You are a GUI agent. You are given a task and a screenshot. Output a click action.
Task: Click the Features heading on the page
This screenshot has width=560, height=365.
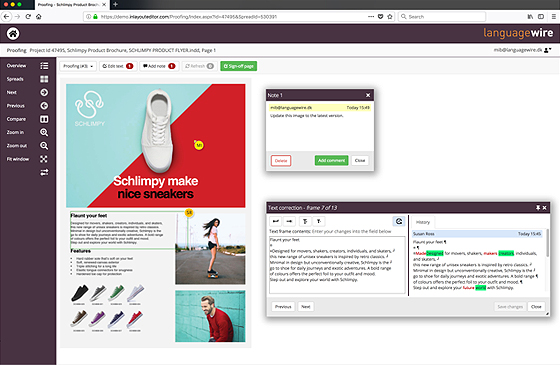[81, 251]
